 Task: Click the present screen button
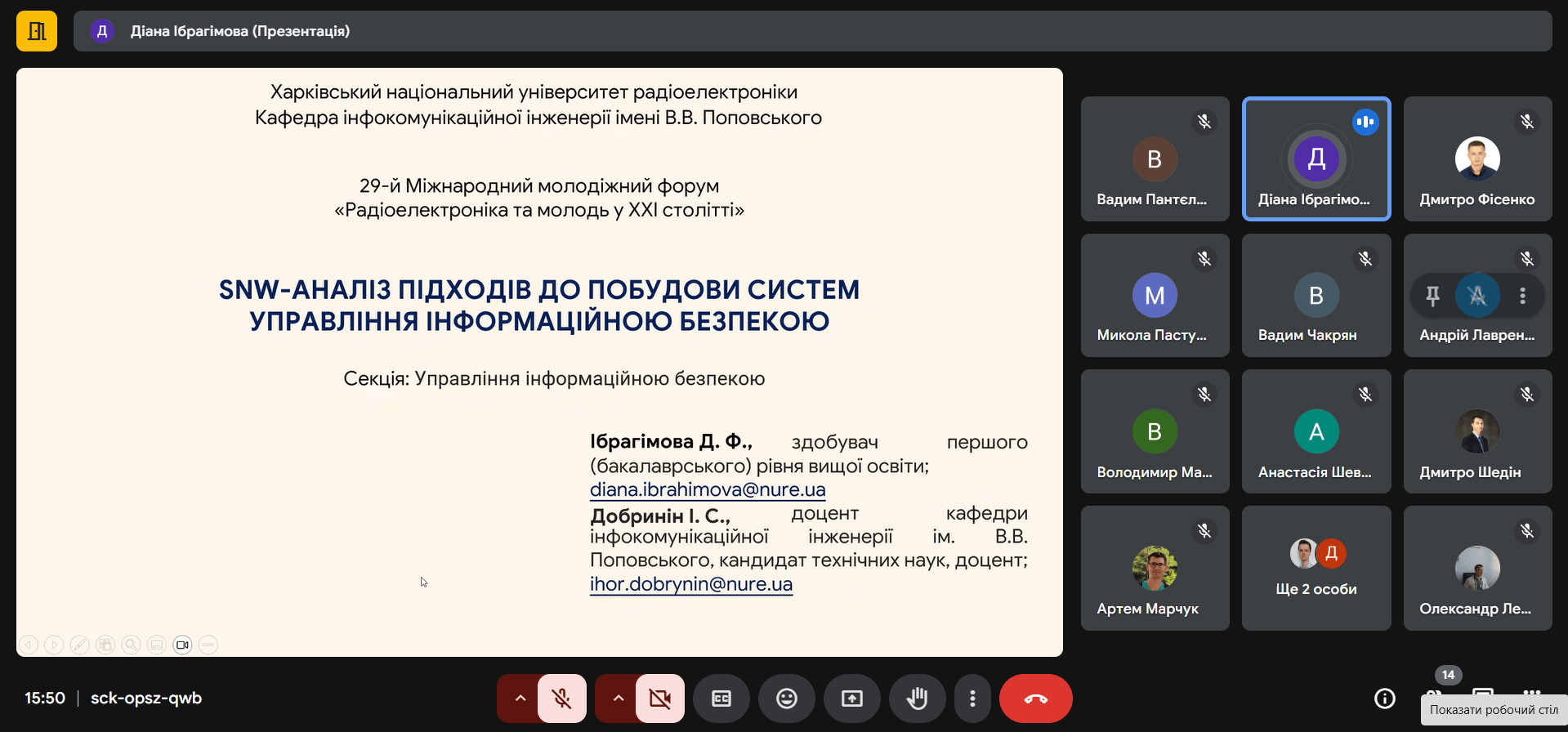click(x=852, y=699)
